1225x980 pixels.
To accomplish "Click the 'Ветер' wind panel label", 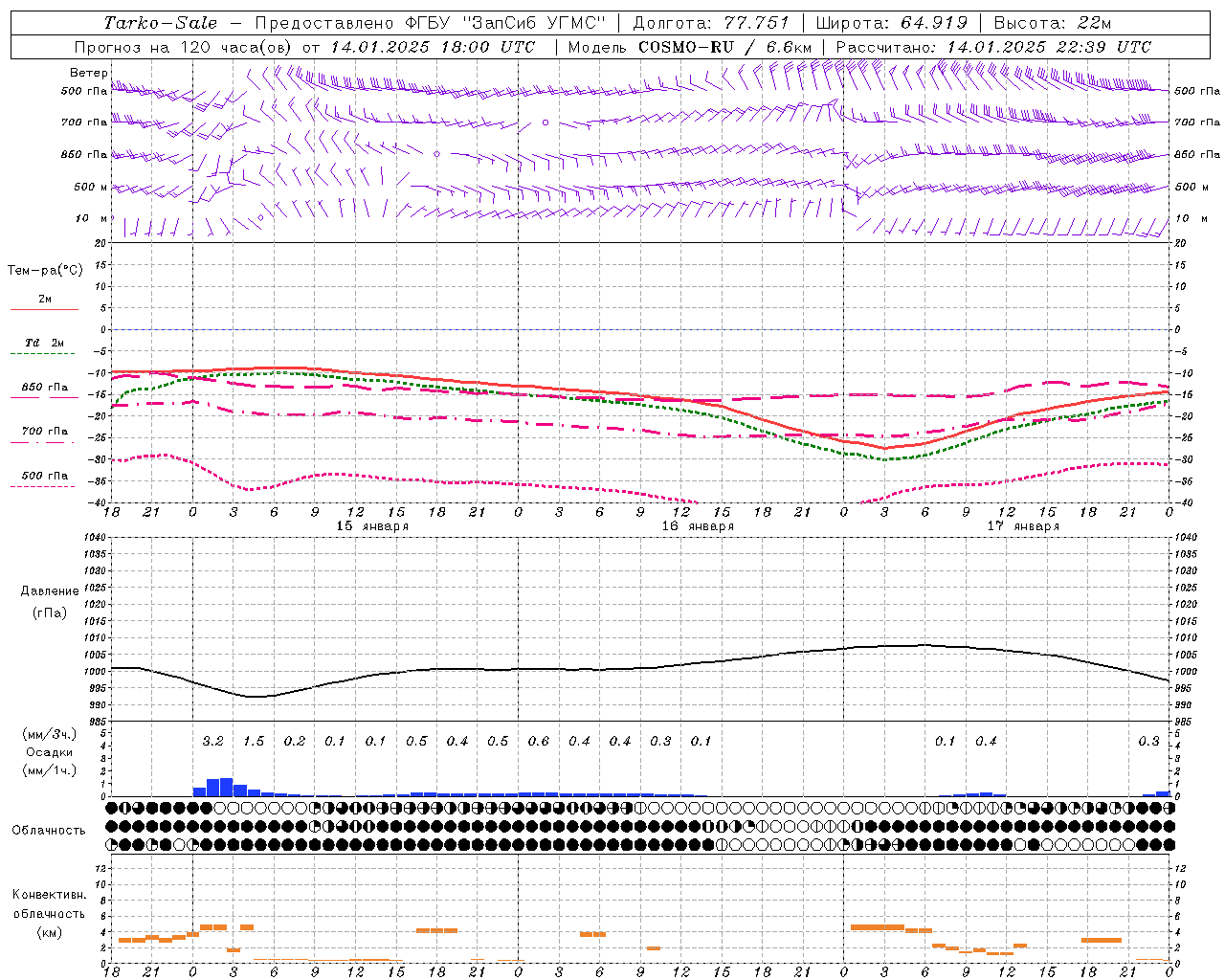I will click(88, 73).
